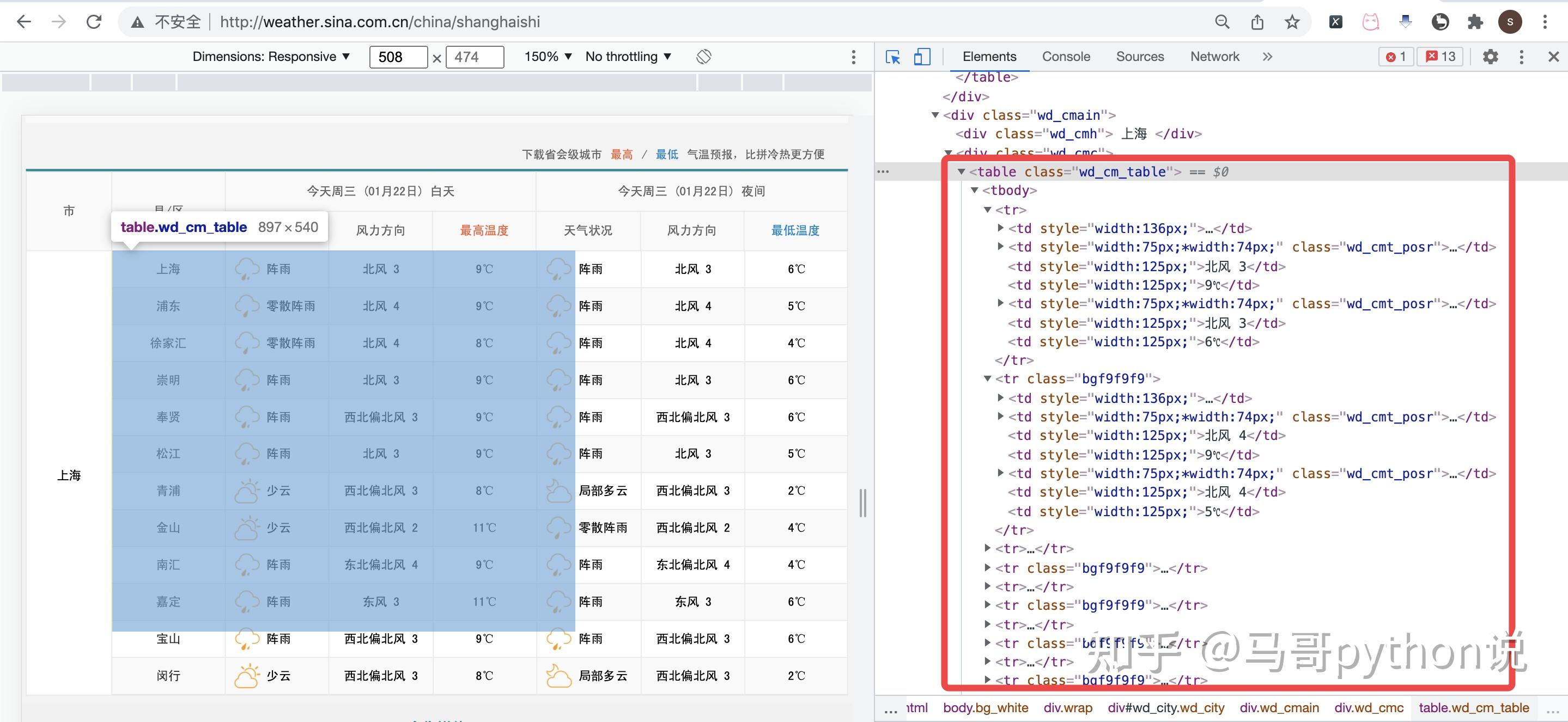Bookmark the page with the star icon
This screenshot has width=1568, height=722.
[x=1291, y=21]
